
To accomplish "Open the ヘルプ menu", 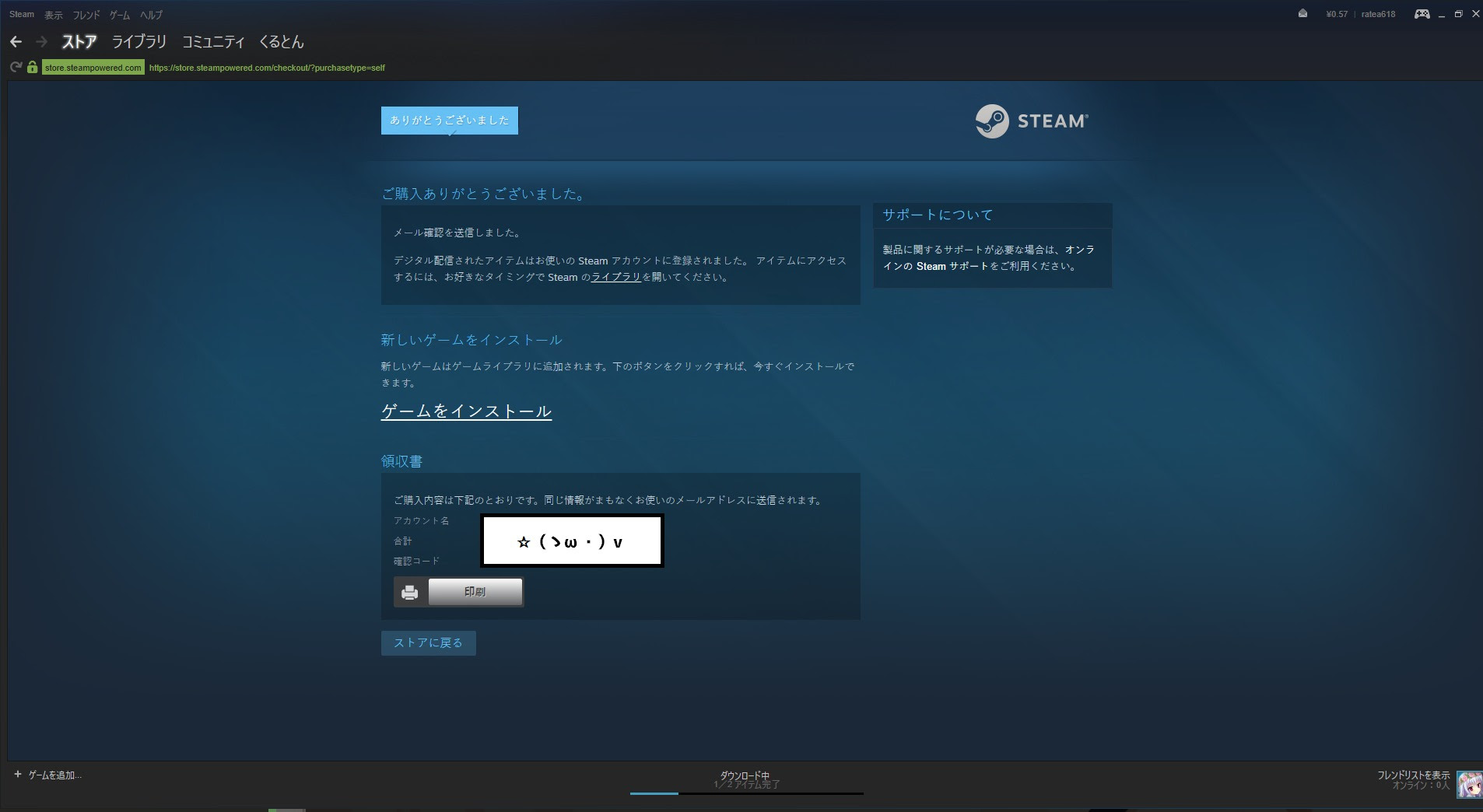I will click(151, 15).
